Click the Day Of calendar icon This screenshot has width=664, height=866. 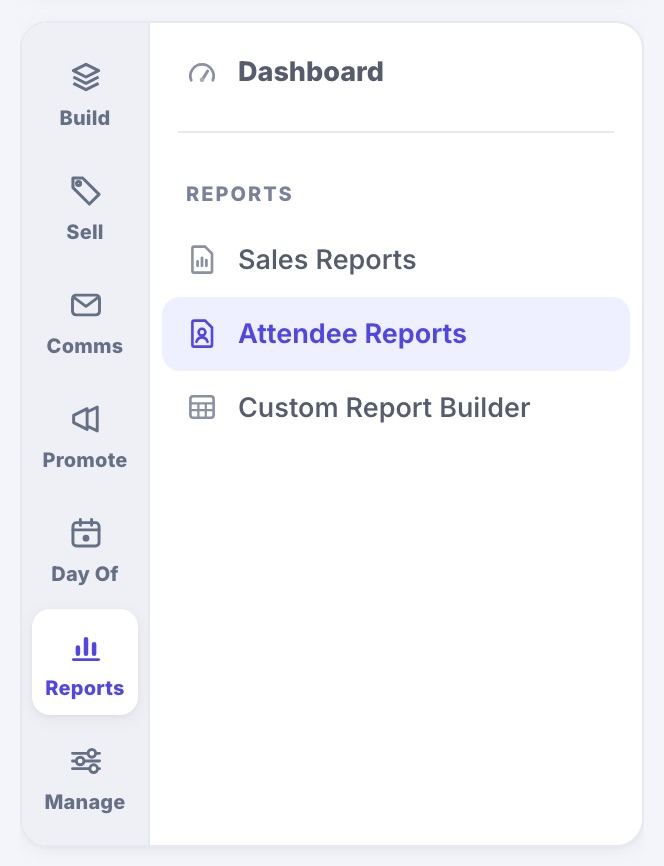(x=86, y=533)
